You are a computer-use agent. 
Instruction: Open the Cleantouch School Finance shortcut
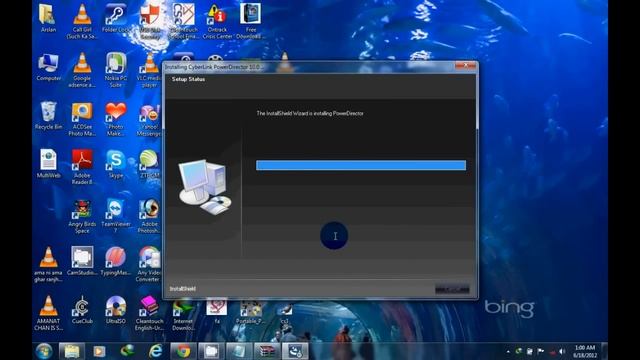[x=183, y=22]
